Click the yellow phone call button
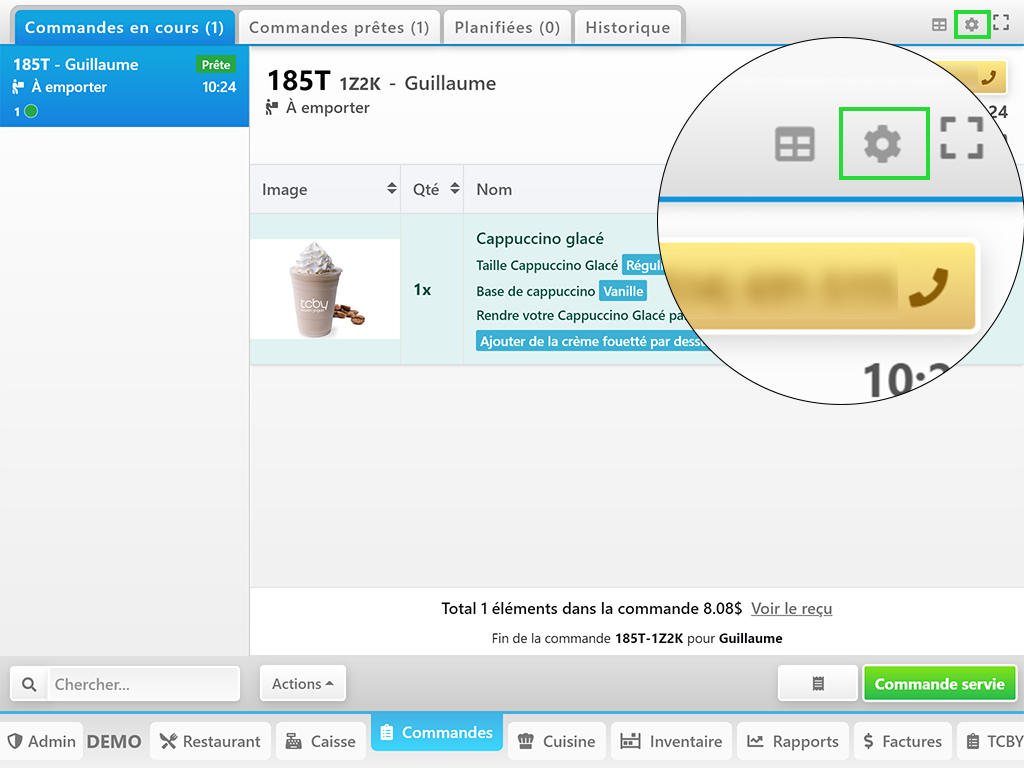The image size is (1024, 768). (x=989, y=78)
